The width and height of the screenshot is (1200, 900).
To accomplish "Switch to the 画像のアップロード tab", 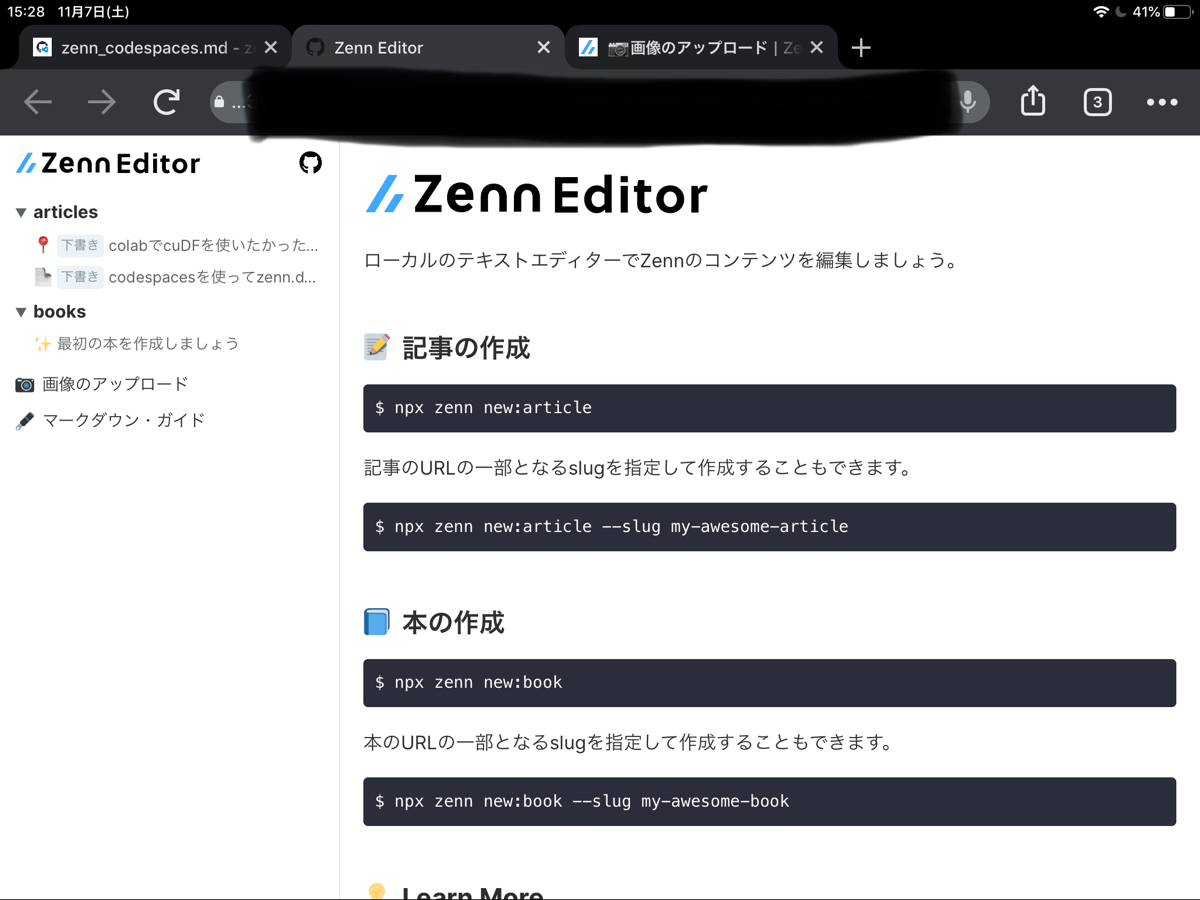I will coord(702,47).
